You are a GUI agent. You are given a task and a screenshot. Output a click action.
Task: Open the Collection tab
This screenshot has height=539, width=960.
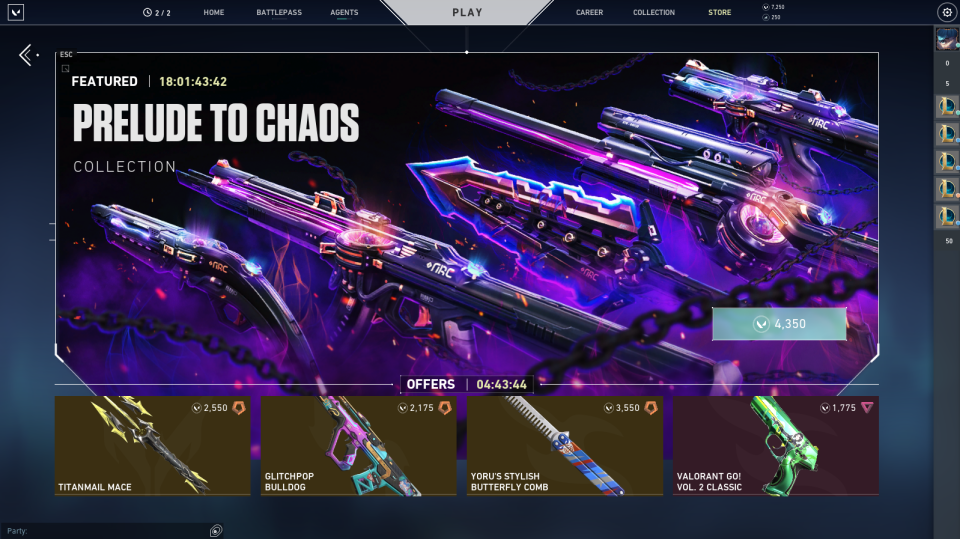(x=654, y=12)
